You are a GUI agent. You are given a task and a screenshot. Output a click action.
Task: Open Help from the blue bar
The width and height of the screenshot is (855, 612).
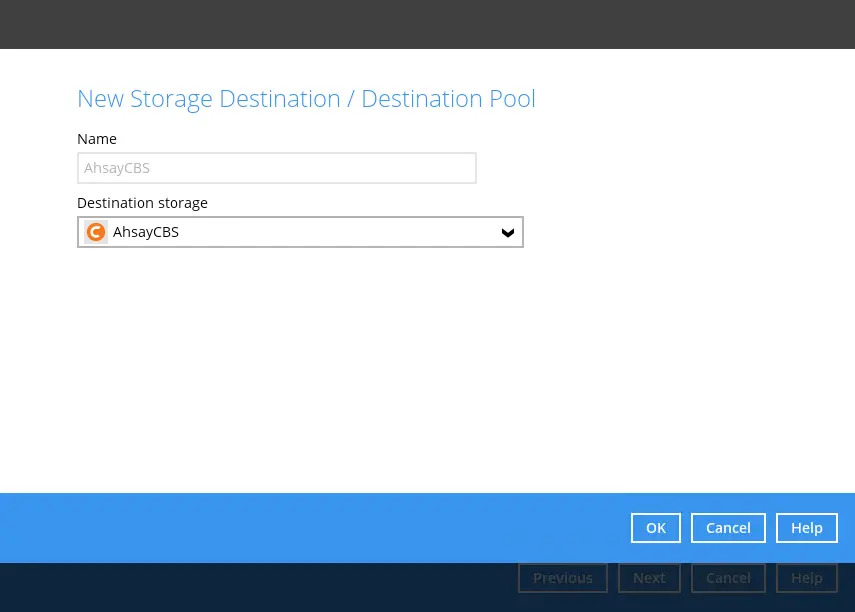(x=806, y=528)
